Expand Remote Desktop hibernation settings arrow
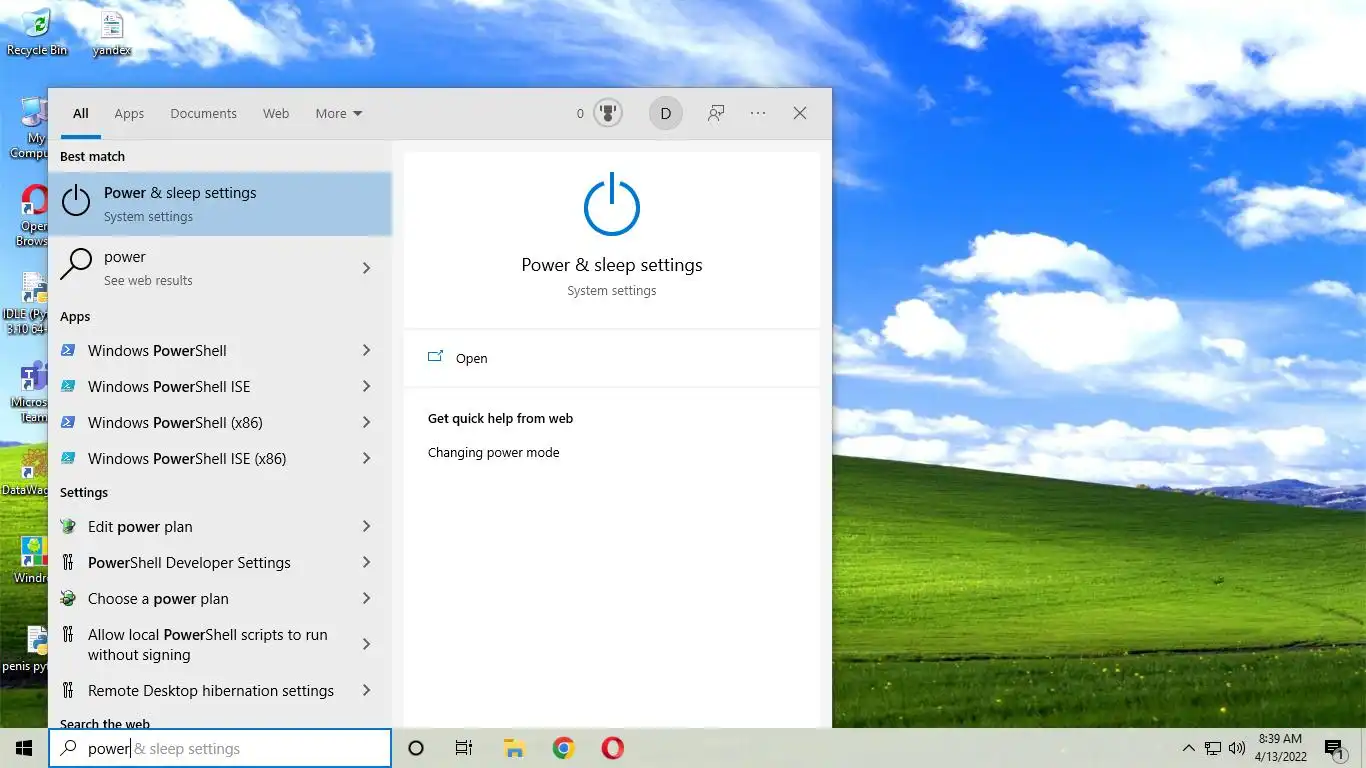The height and width of the screenshot is (768, 1366). point(366,690)
